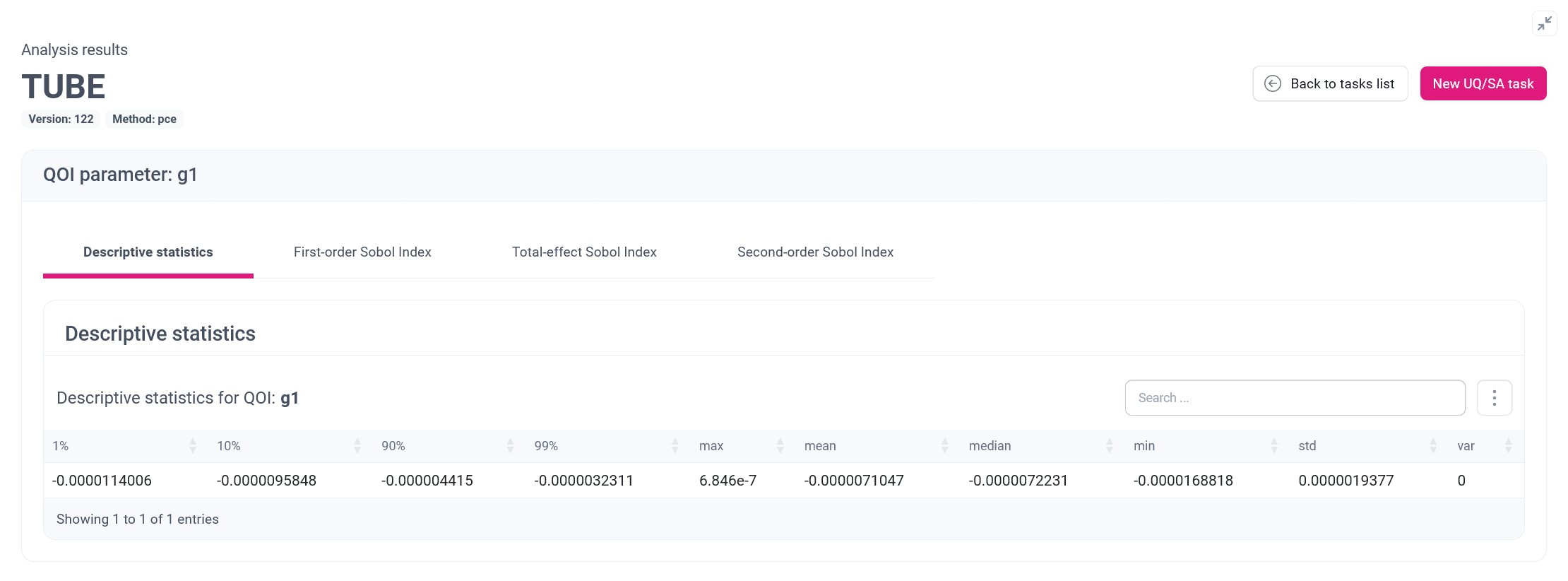The width and height of the screenshot is (1568, 581).
Task: Switch to First-order Sobol Index tab
Action: (362, 252)
